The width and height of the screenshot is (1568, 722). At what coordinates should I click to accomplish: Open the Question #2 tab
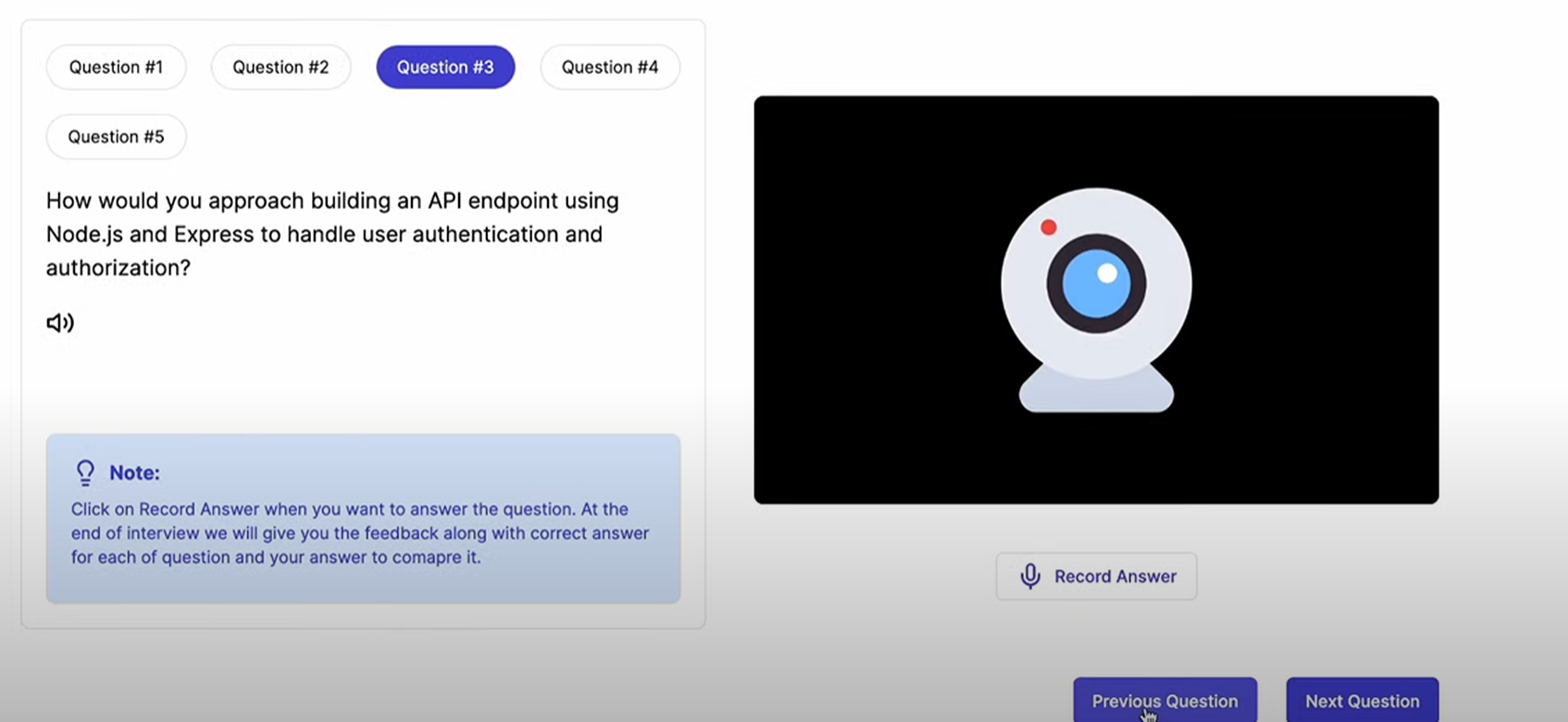point(280,68)
